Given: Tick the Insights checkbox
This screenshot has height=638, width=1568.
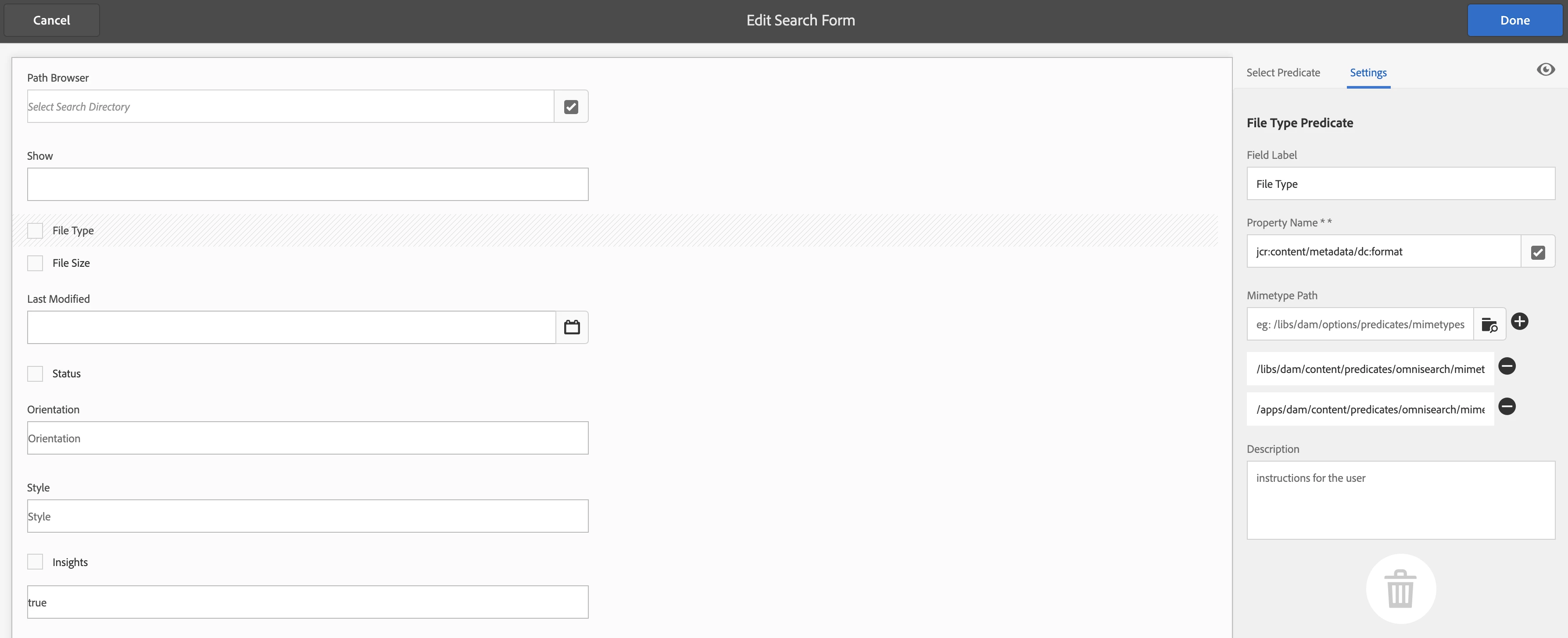Looking at the screenshot, I should coord(35,562).
